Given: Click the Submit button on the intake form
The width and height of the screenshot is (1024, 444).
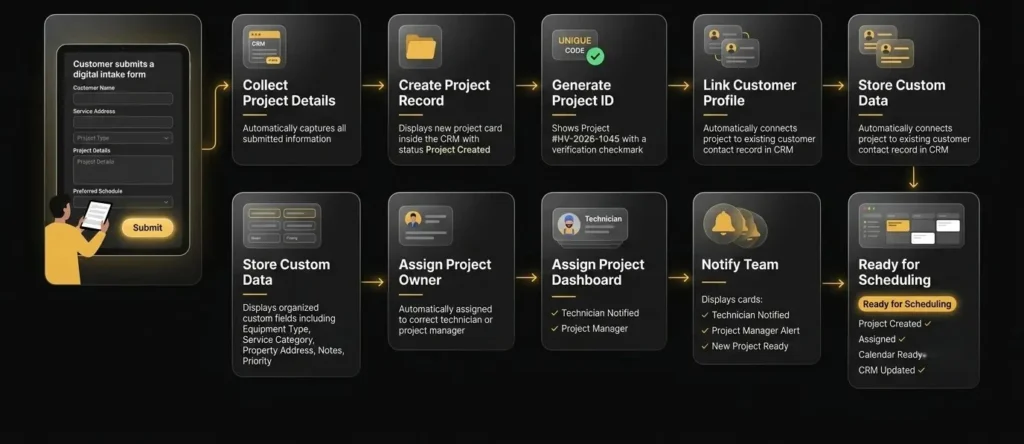Looking at the screenshot, I should [x=148, y=228].
